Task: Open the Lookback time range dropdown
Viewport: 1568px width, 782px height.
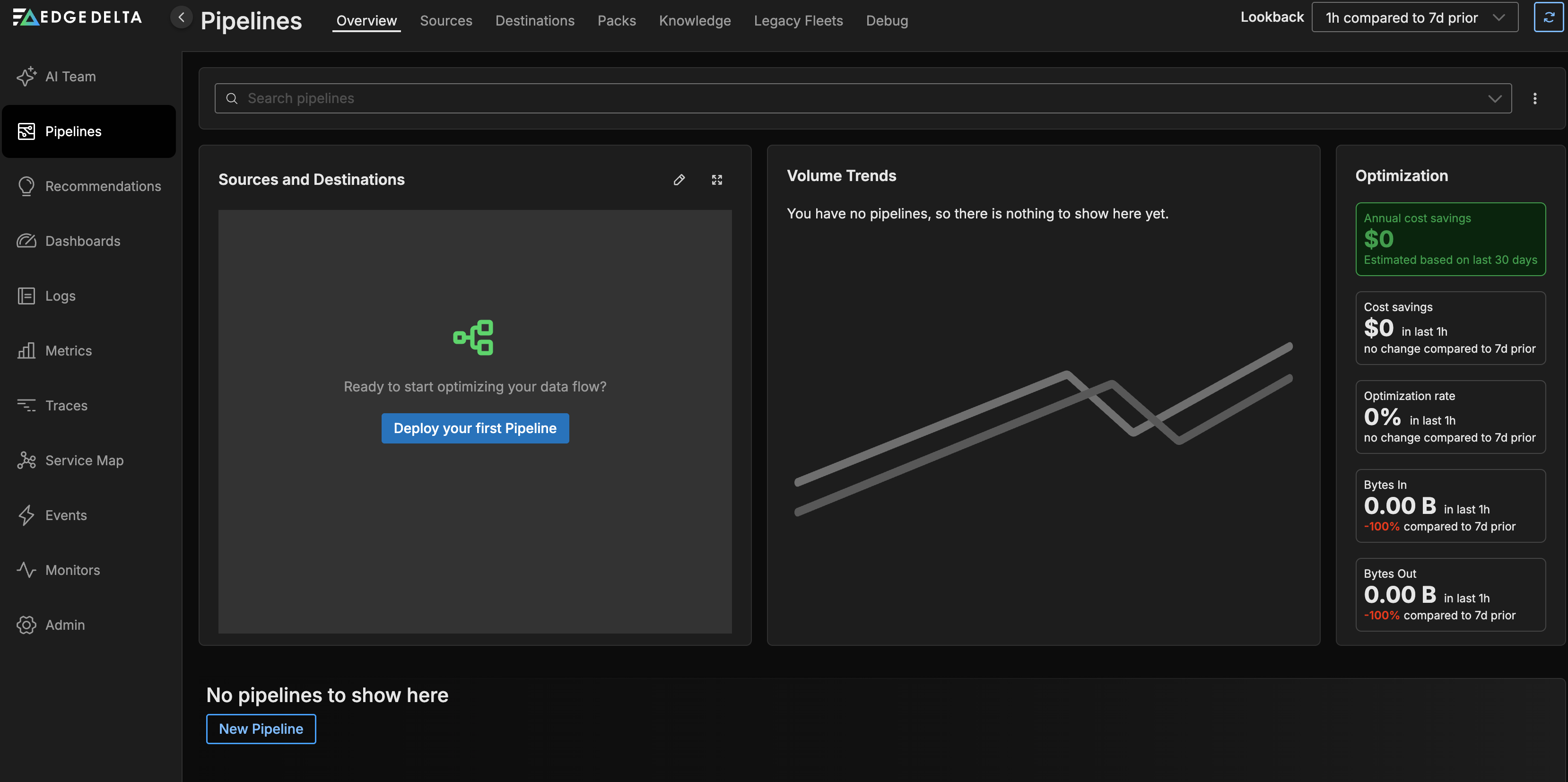Action: pyautogui.click(x=1414, y=17)
